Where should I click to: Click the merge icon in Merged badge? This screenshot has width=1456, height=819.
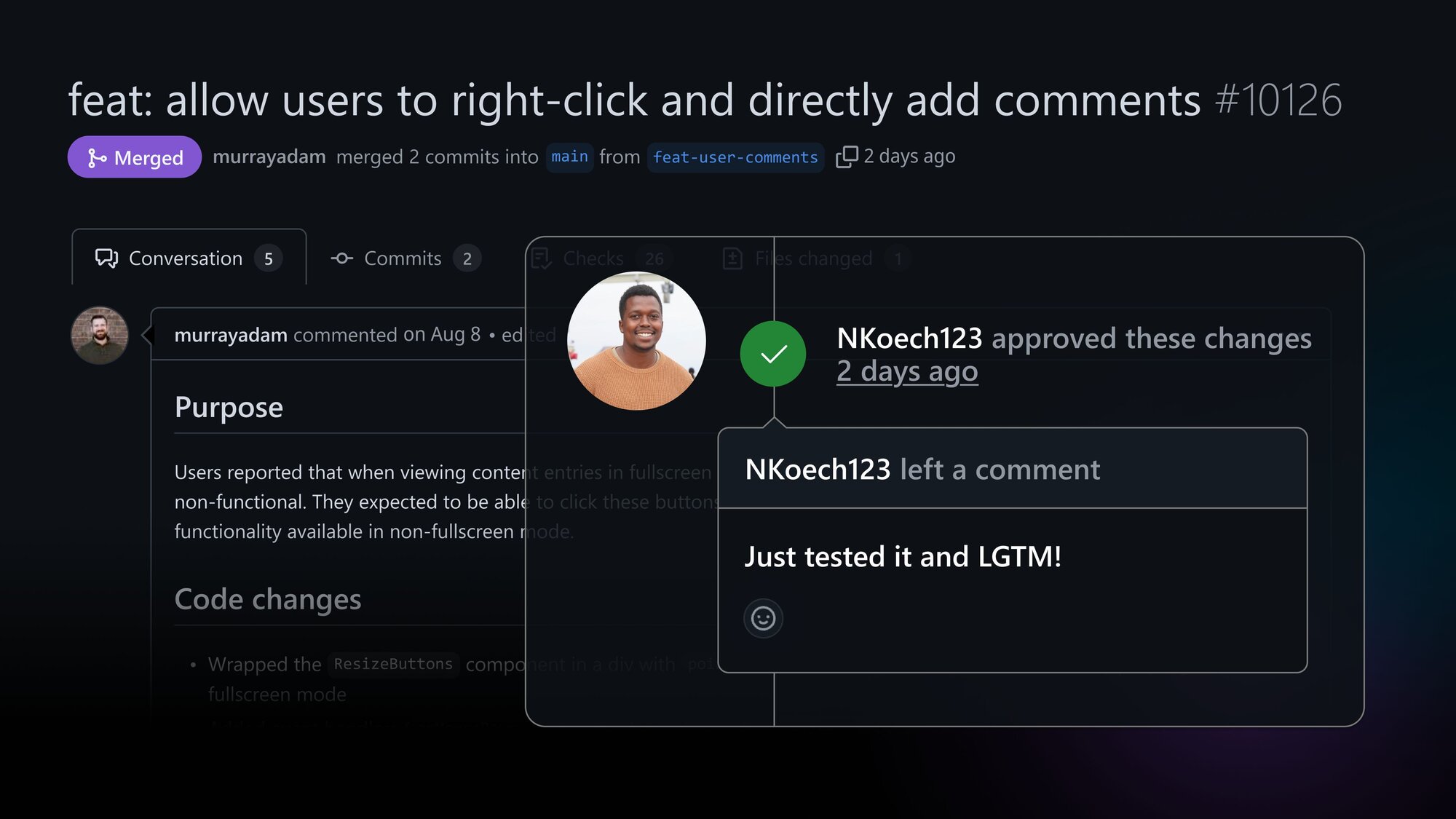(97, 158)
